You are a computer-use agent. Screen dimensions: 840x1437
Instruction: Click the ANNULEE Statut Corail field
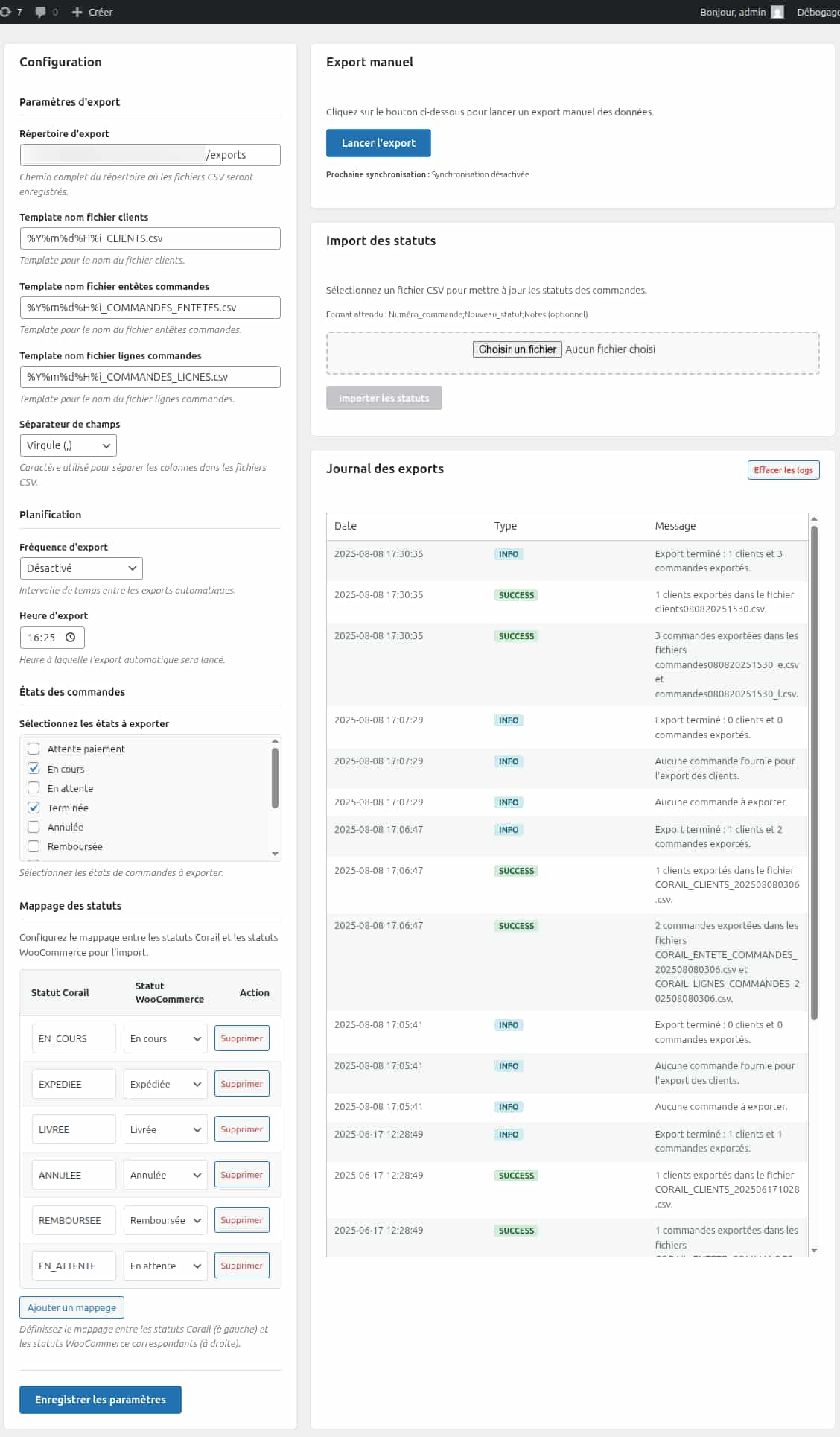pos(74,1175)
